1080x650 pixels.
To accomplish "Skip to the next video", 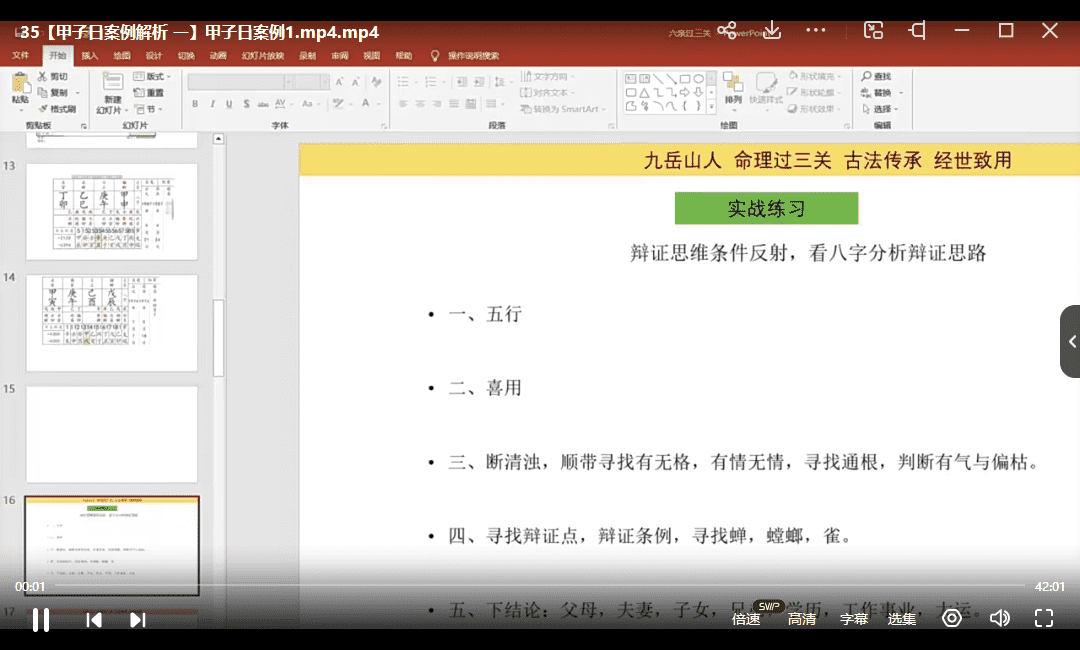I will point(138,620).
